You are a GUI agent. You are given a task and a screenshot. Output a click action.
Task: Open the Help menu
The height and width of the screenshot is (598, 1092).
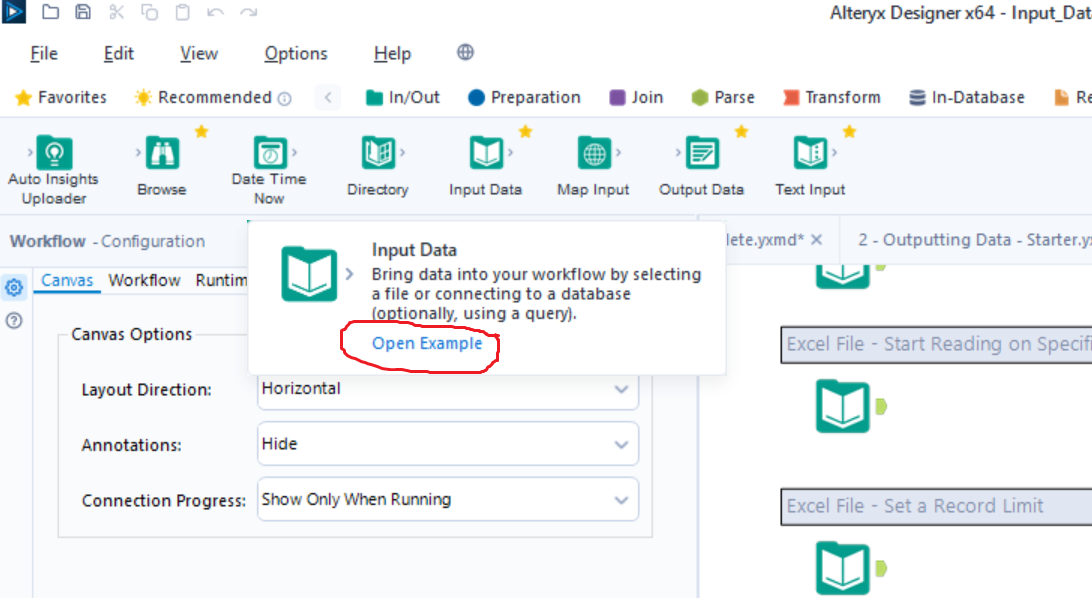coord(392,54)
